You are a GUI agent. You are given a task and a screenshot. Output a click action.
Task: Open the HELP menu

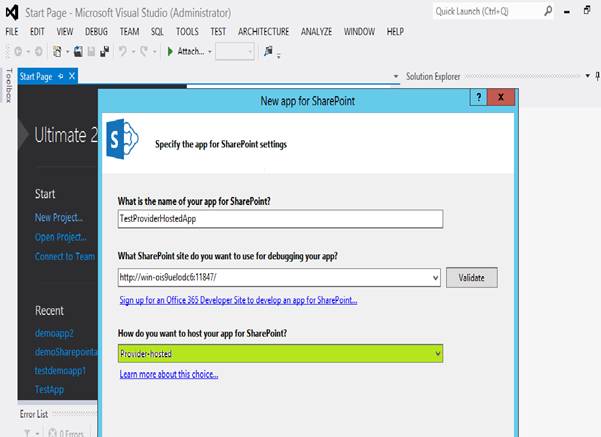point(395,31)
